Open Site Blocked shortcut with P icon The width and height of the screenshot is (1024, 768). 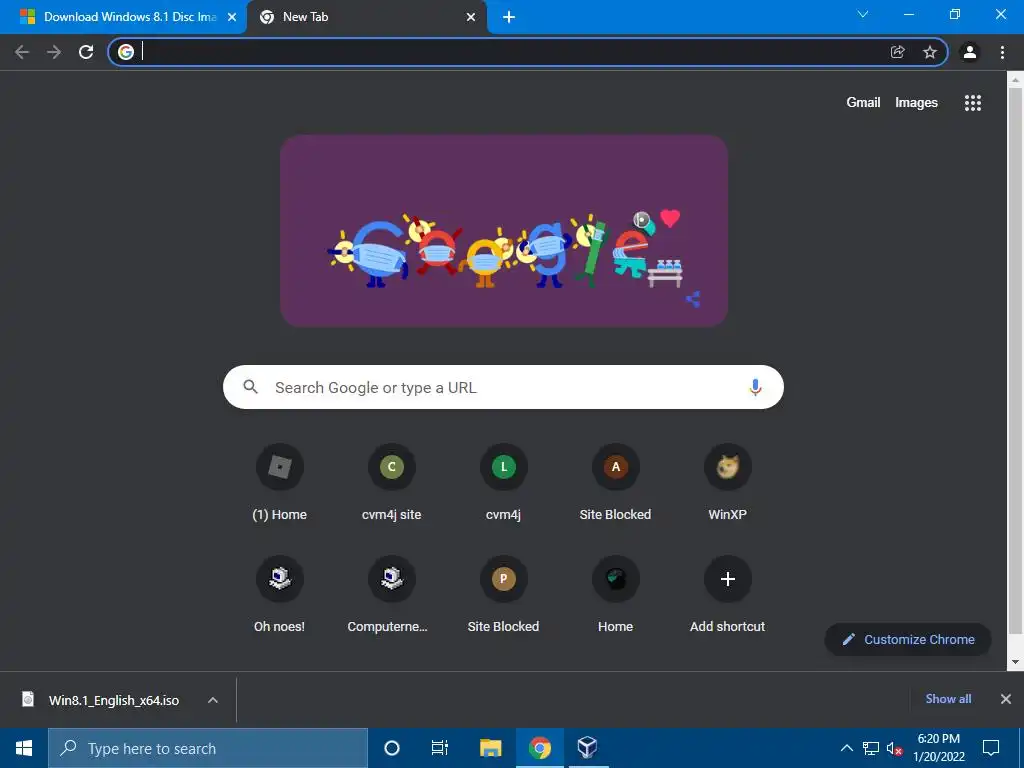coord(504,595)
